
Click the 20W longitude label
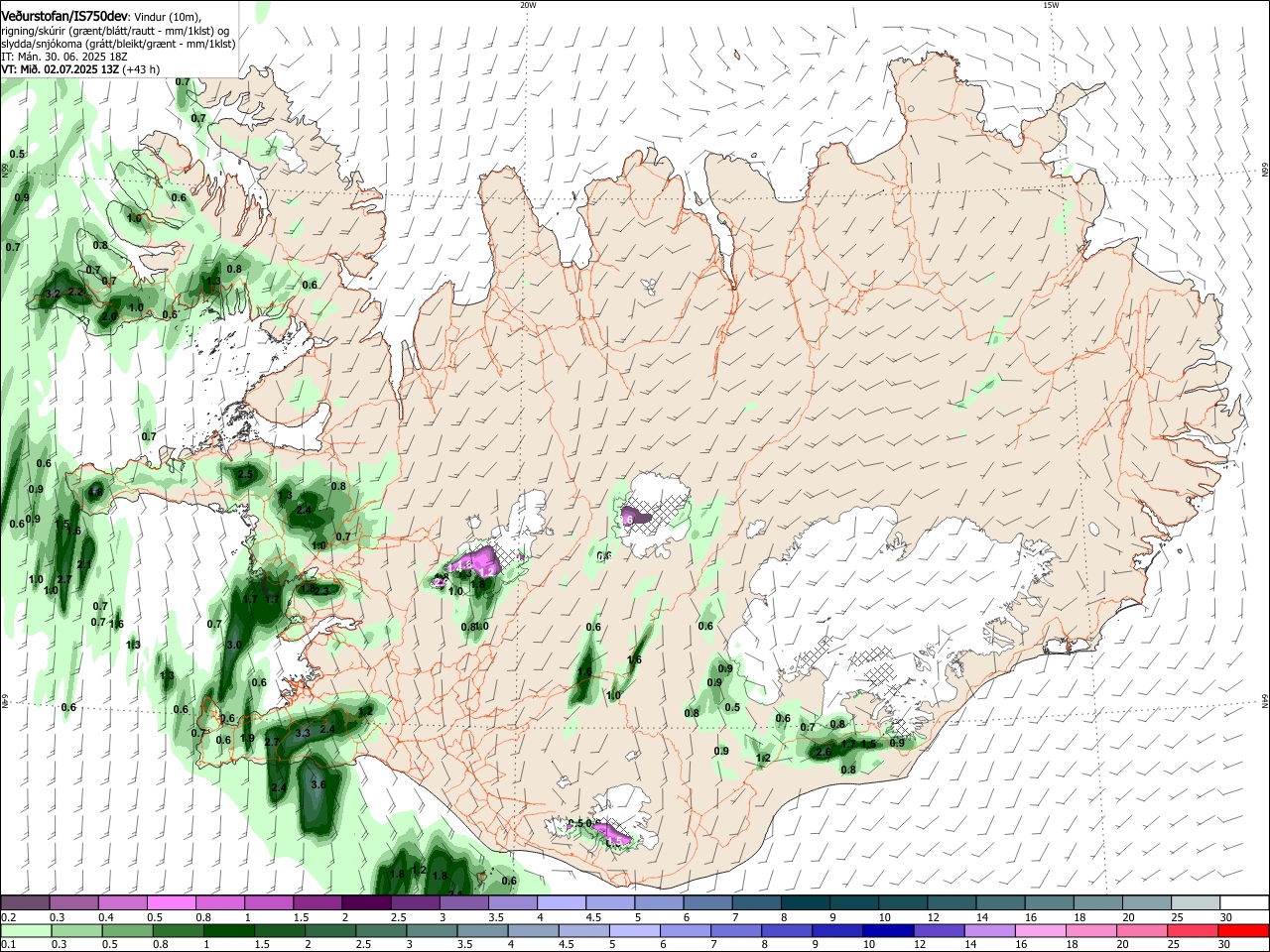click(x=528, y=5)
